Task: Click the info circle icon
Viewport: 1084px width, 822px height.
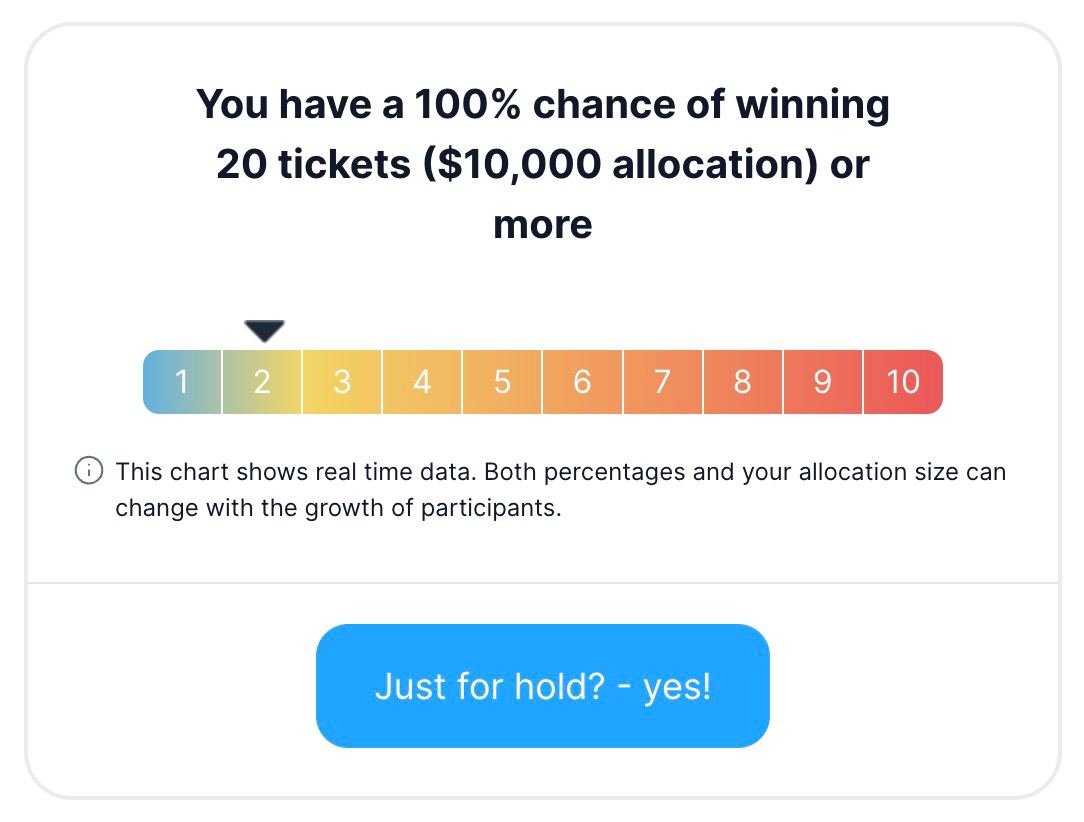Action: point(89,471)
